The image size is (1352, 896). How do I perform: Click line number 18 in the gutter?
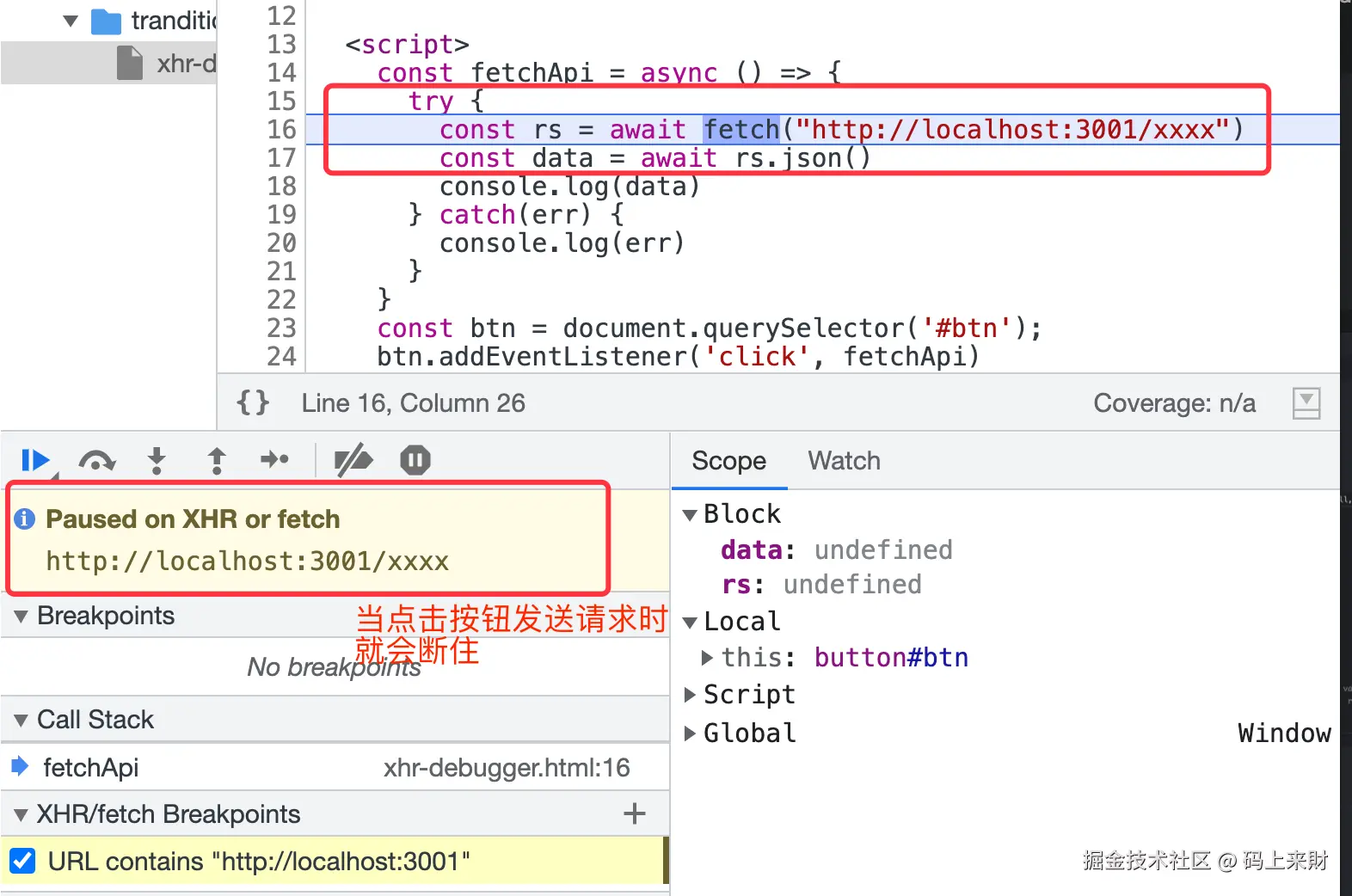pos(281,187)
